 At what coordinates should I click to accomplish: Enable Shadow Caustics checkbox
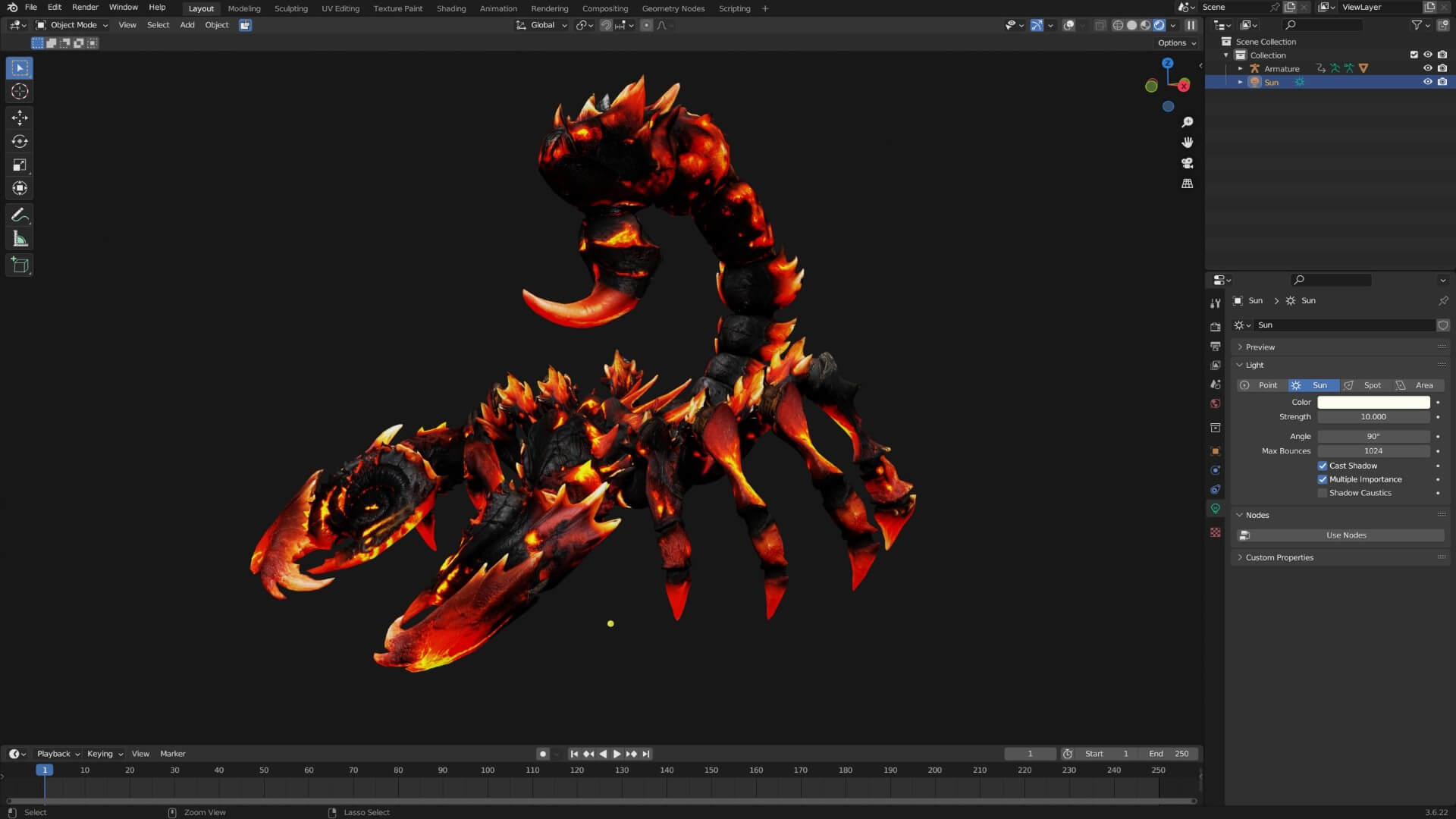click(1323, 494)
